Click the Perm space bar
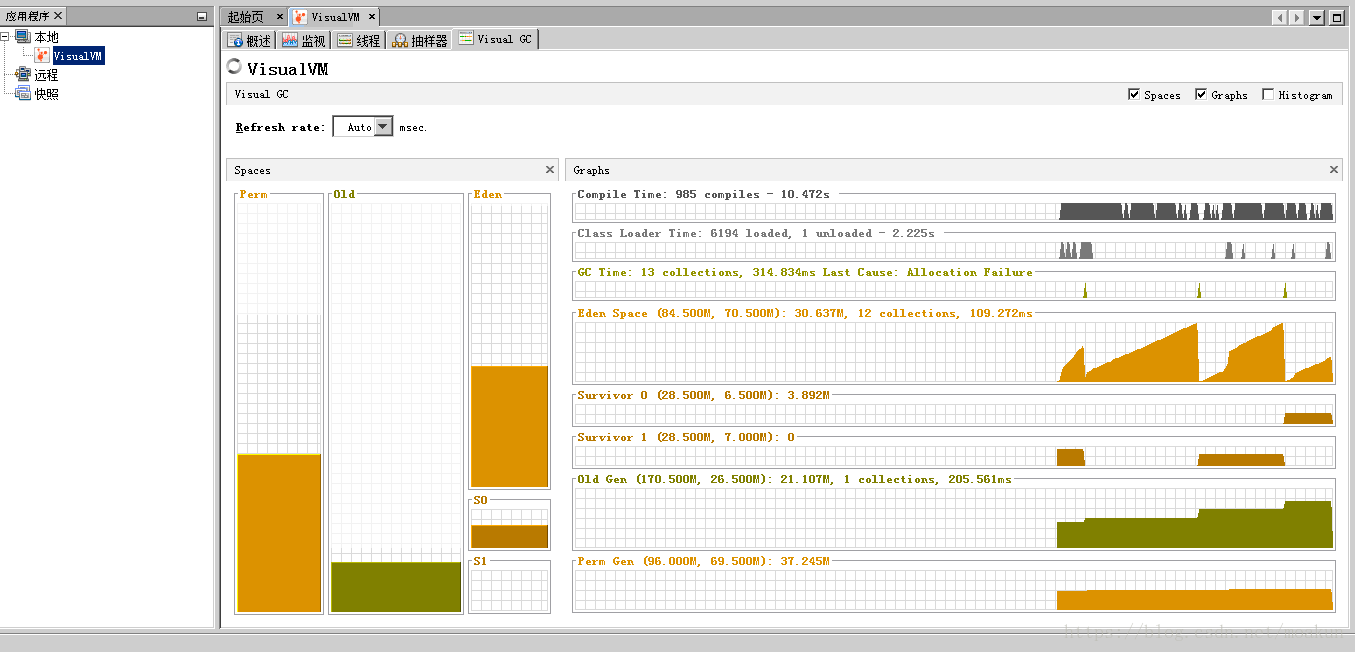 pos(279,533)
